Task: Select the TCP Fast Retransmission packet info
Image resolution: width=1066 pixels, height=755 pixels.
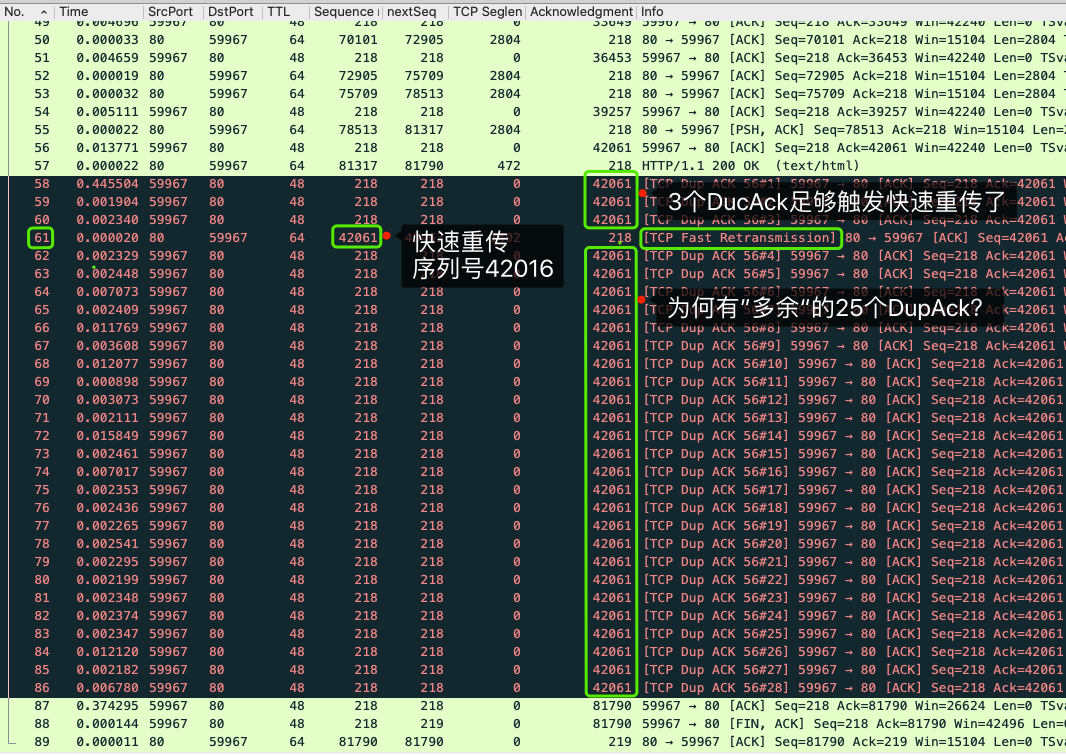Action: 740,238
